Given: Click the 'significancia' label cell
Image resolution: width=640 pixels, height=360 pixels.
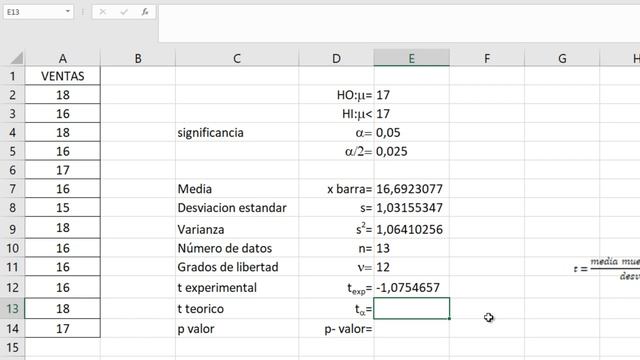Looking at the screenshot, I should tap(237, 132).
